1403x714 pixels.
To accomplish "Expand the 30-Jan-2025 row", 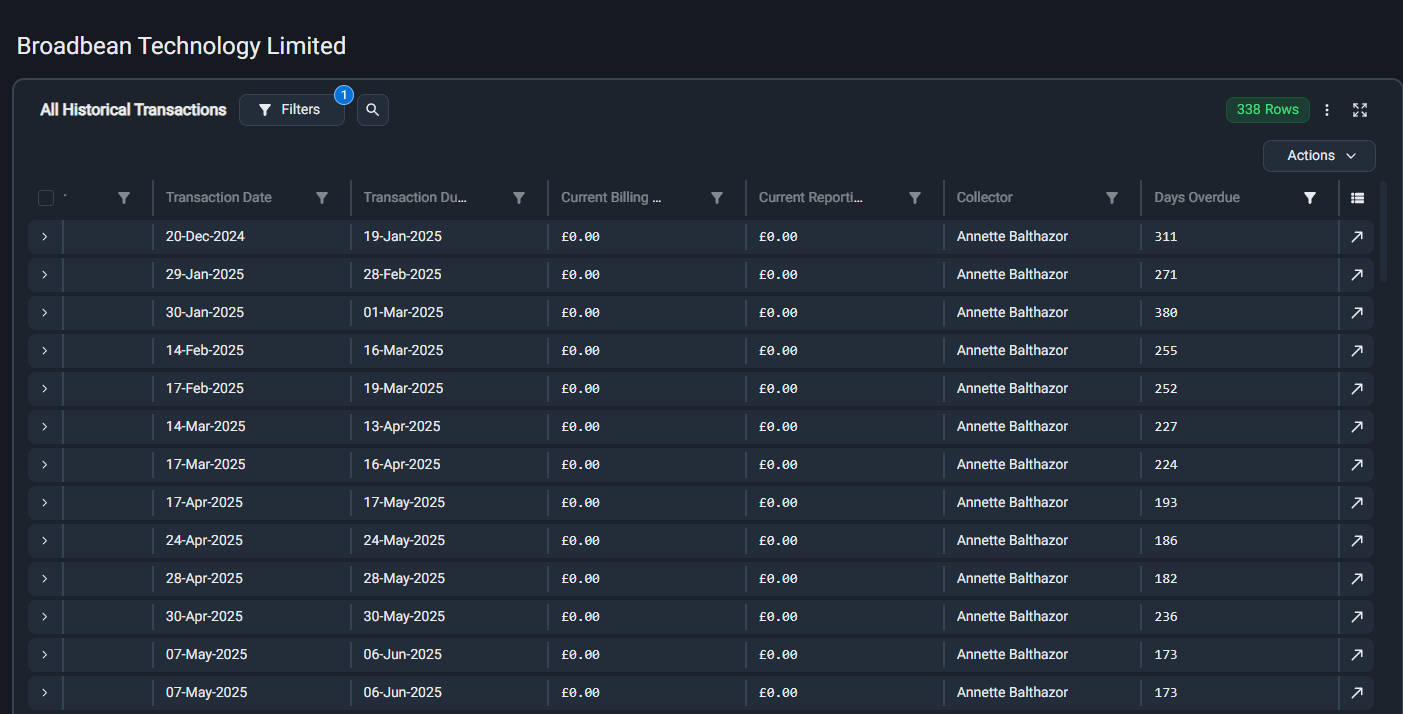I will (44, 313).
